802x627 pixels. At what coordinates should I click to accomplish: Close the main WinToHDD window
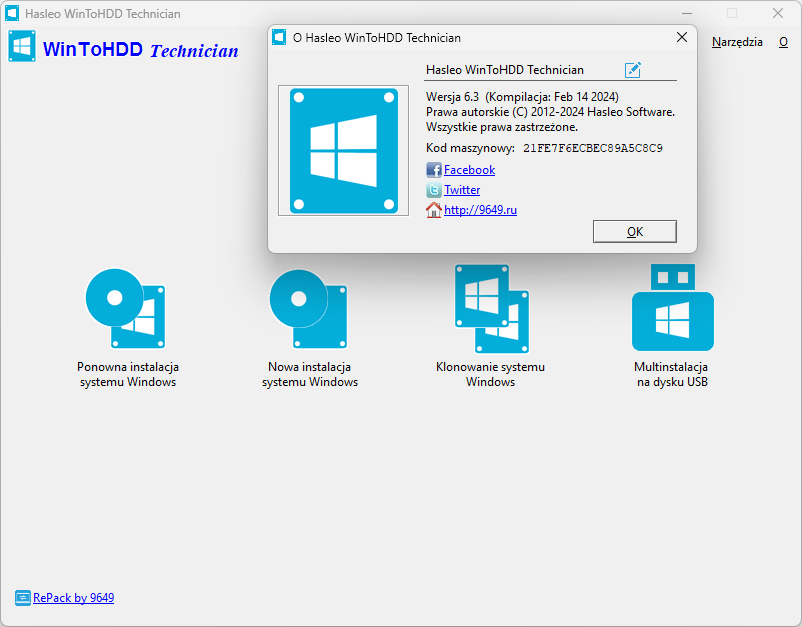778,13
